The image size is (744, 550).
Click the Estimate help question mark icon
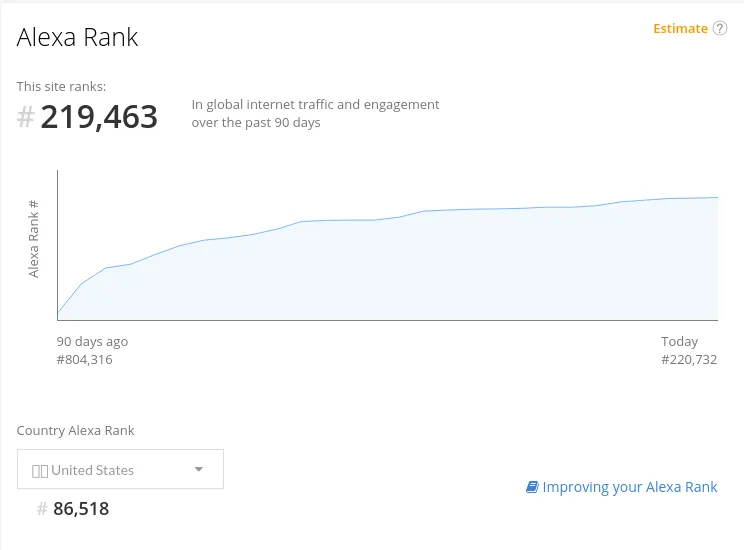click(719, 28)
